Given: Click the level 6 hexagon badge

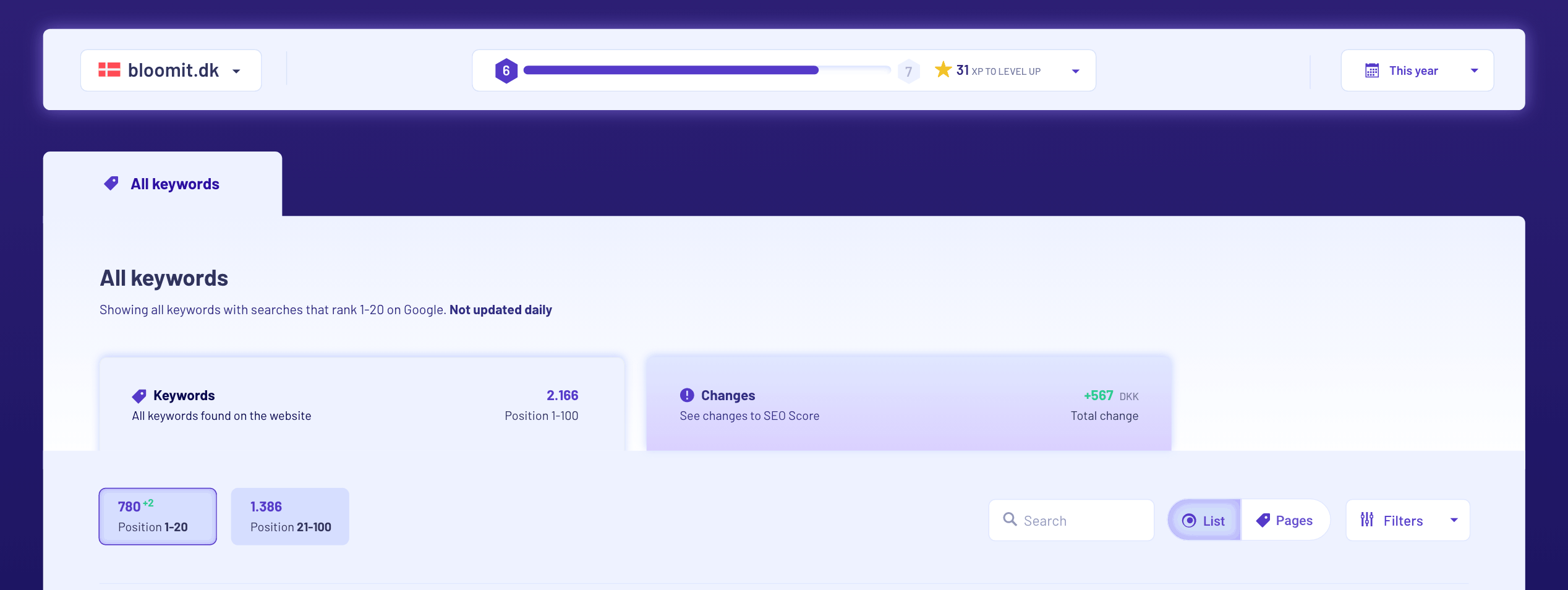Looking at the screenshot, I should pos(506,71).
